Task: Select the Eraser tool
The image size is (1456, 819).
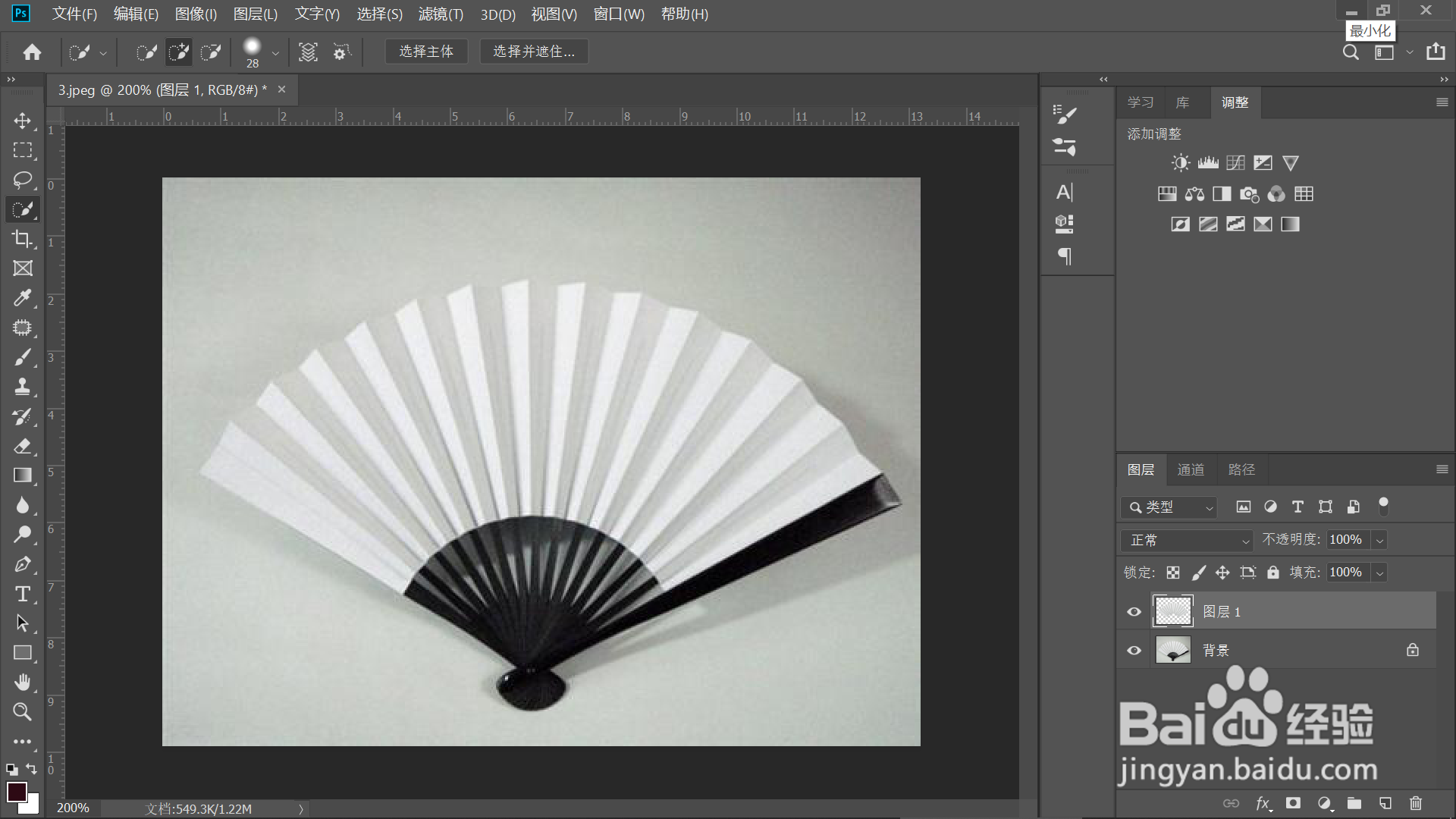Action: 22,446
